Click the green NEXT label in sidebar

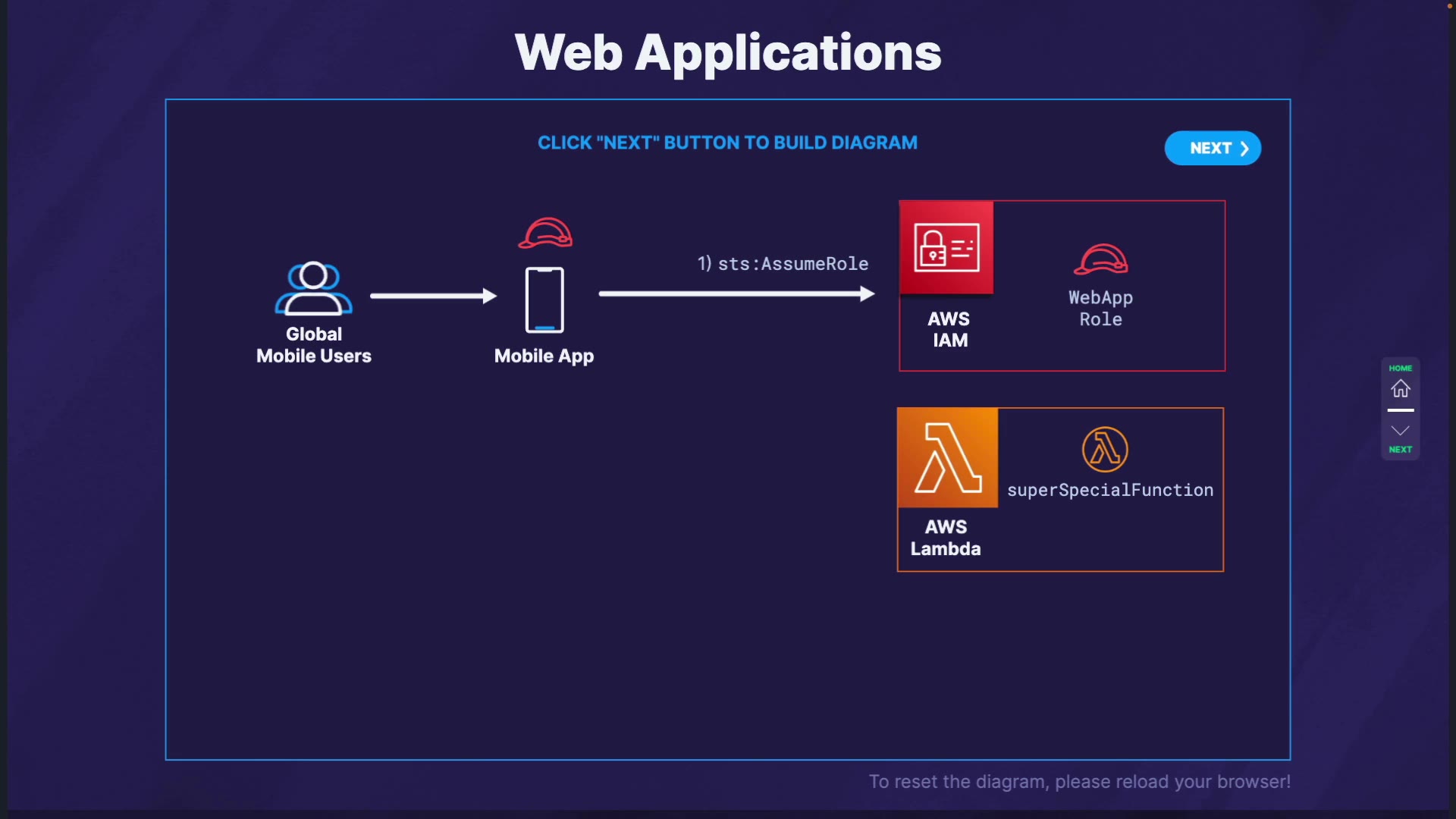pos(1400,450)
